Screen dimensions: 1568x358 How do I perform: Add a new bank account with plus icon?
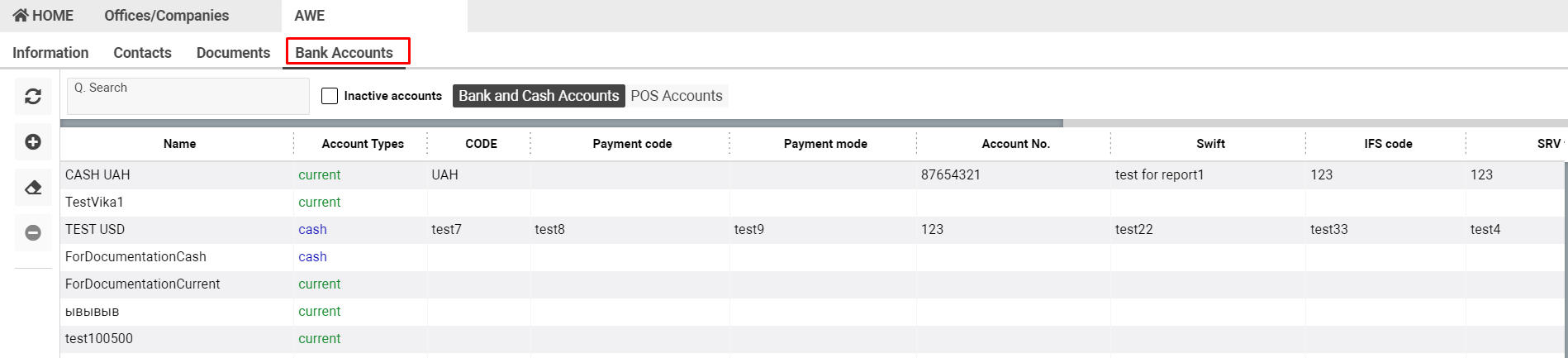click(x=33, y=142)
